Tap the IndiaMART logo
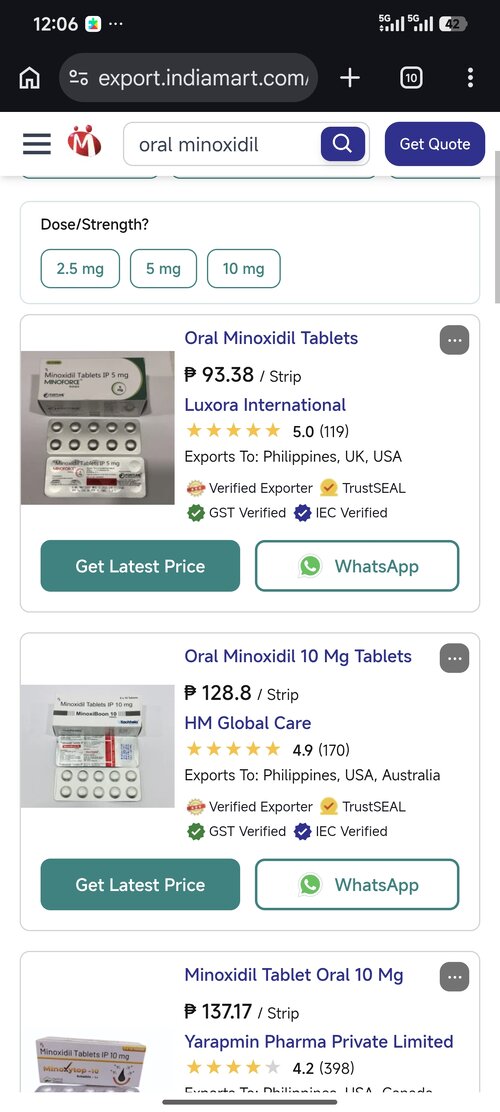This screenshot has width=500, height=1112. pos(84,141)
